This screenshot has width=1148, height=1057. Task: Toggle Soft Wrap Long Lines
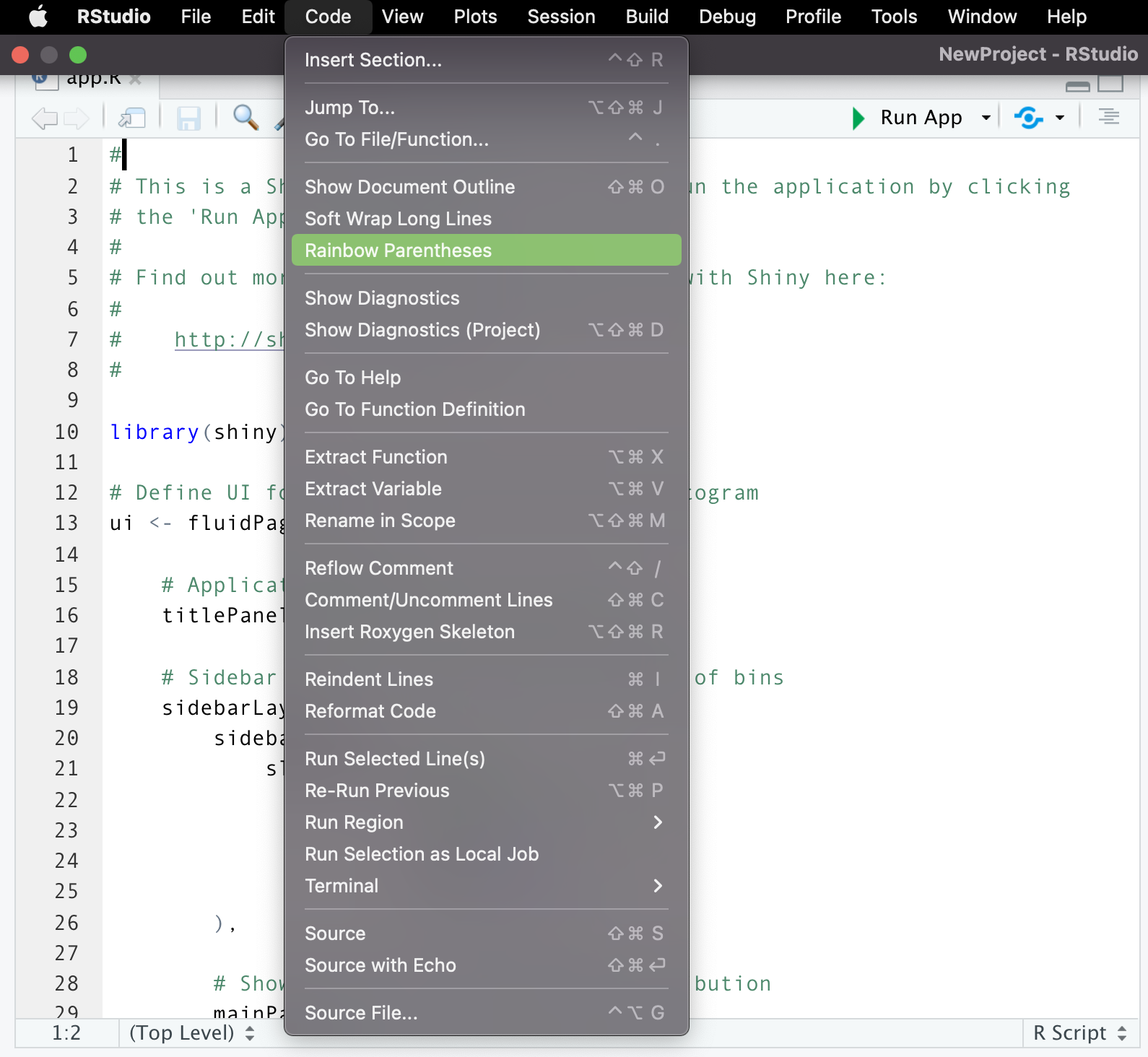tap(487, 219)
